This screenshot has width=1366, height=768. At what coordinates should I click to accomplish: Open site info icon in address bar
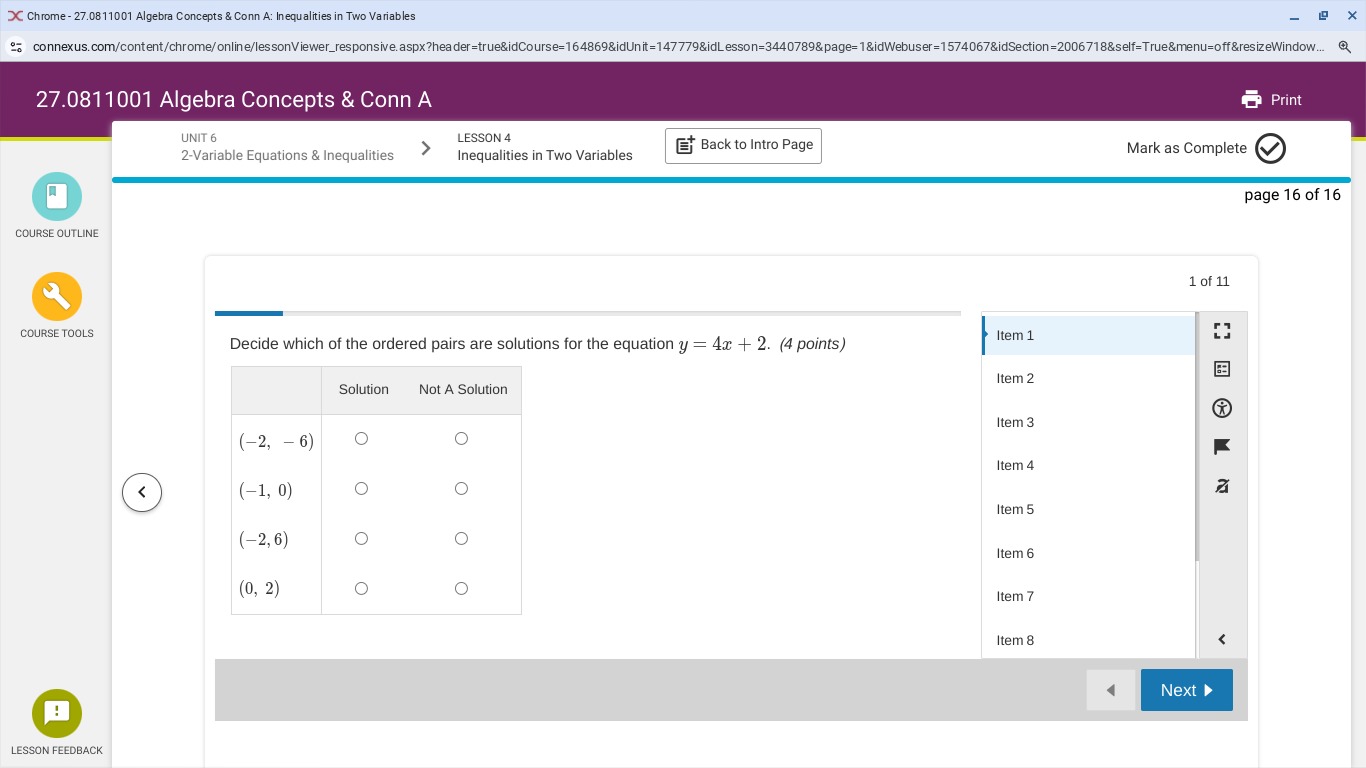point(15,47)
